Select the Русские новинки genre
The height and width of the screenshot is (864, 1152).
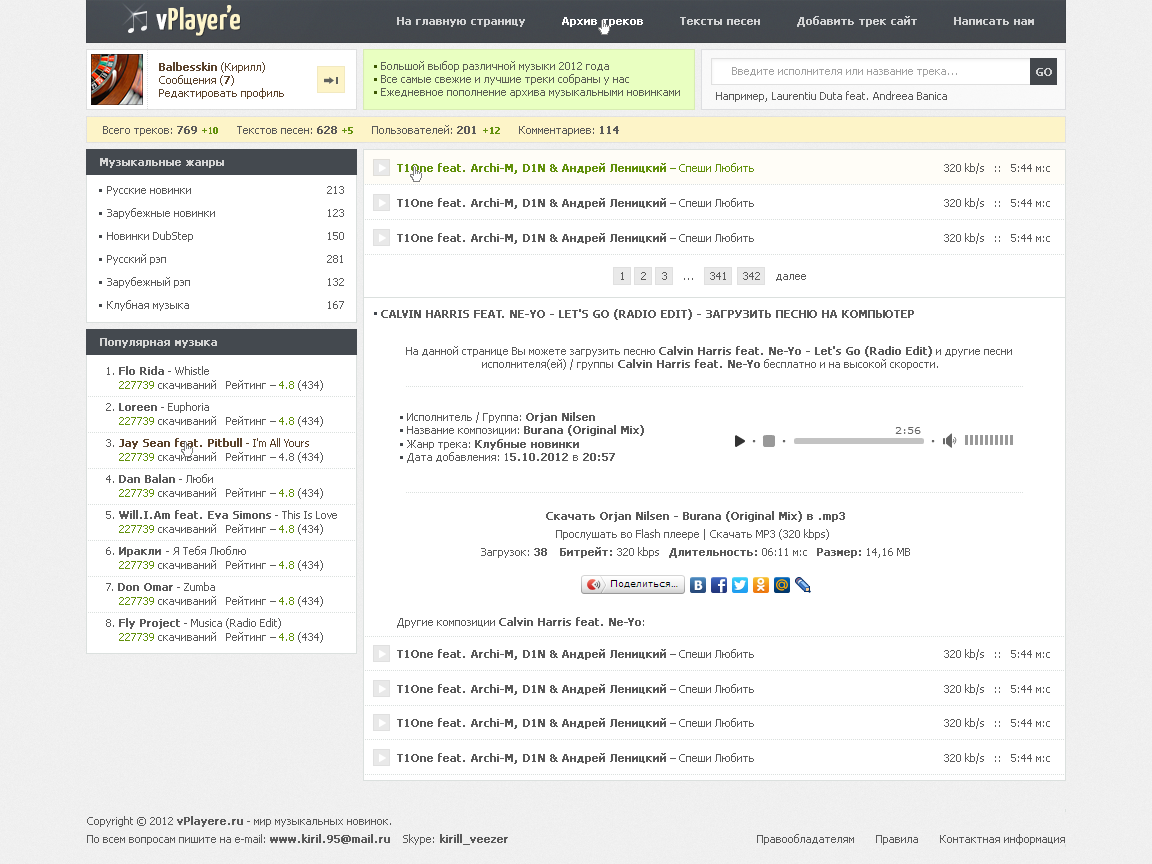click(148, 190)
